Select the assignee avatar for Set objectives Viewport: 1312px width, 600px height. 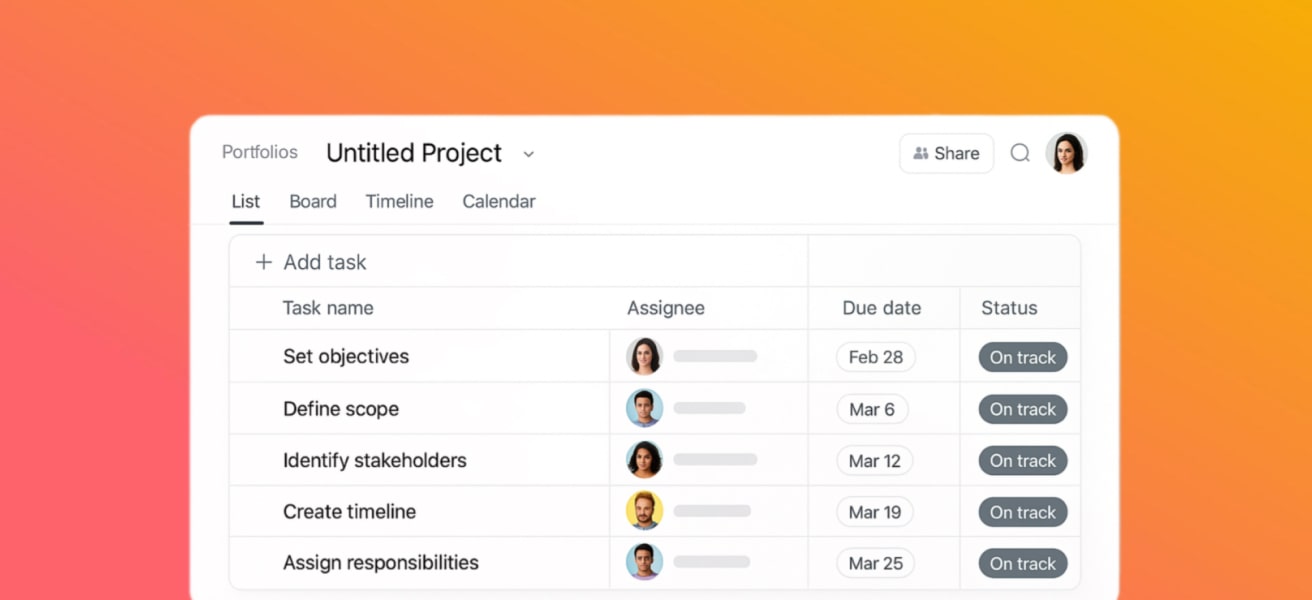tap(645, 356)
